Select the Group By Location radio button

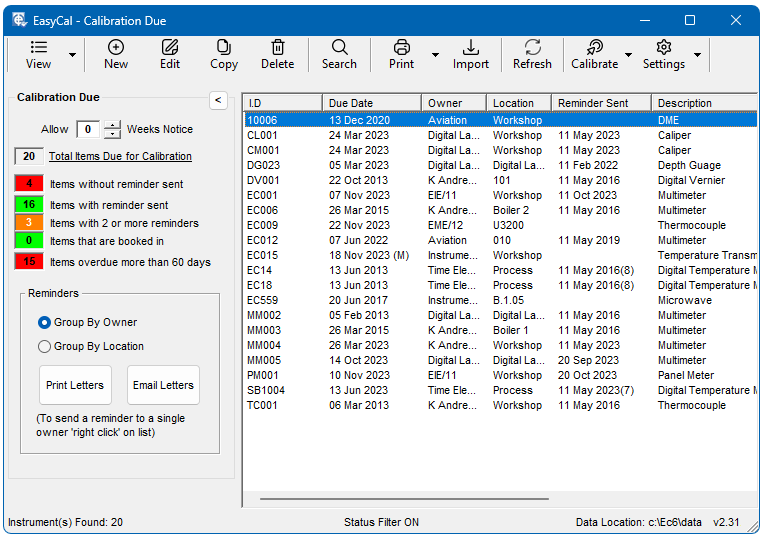(44, 347)
